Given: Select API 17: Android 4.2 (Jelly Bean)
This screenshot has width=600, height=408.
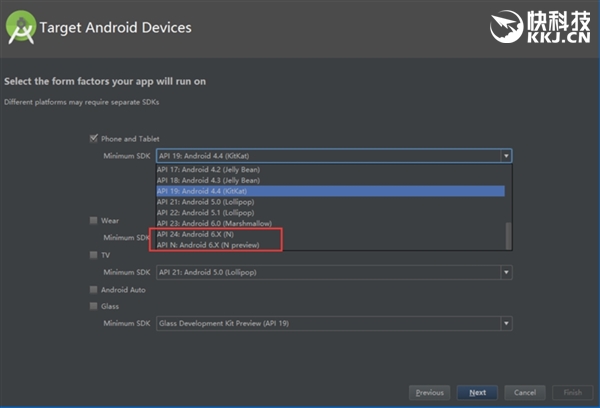Looking at the screenshot, I should 331,170.
